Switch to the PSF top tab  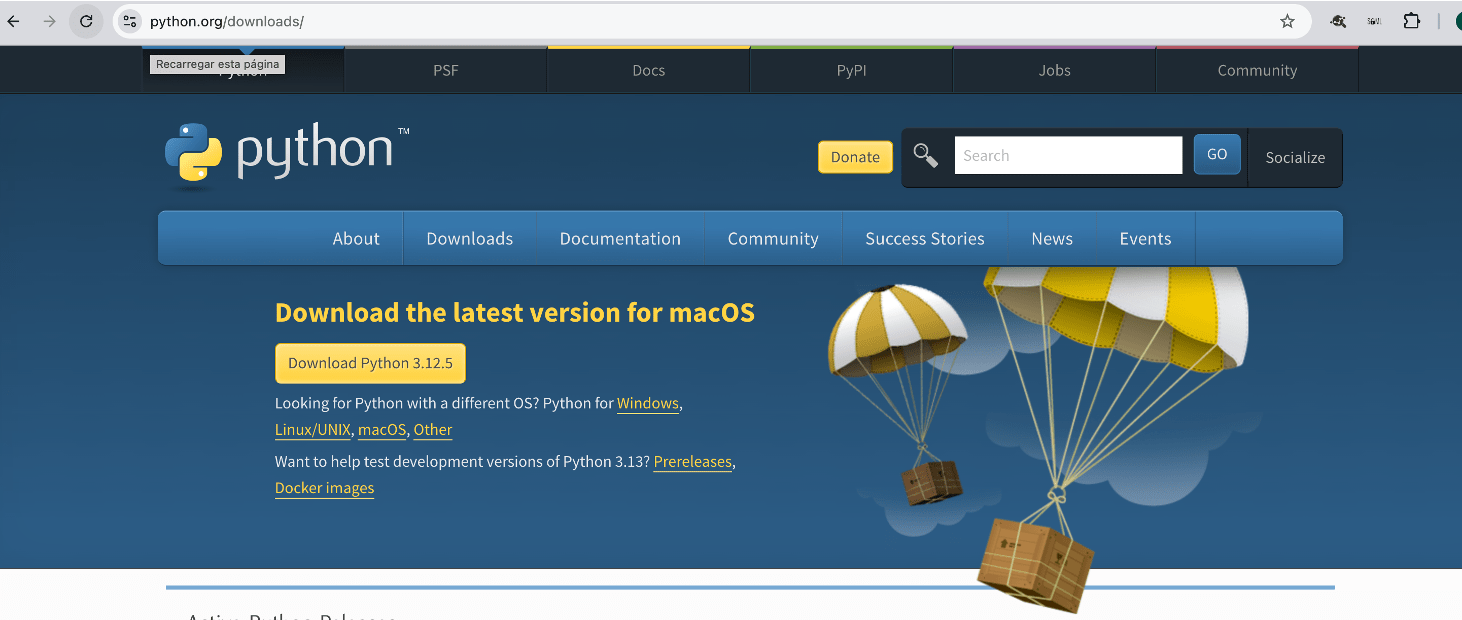(x=446, y=70)
